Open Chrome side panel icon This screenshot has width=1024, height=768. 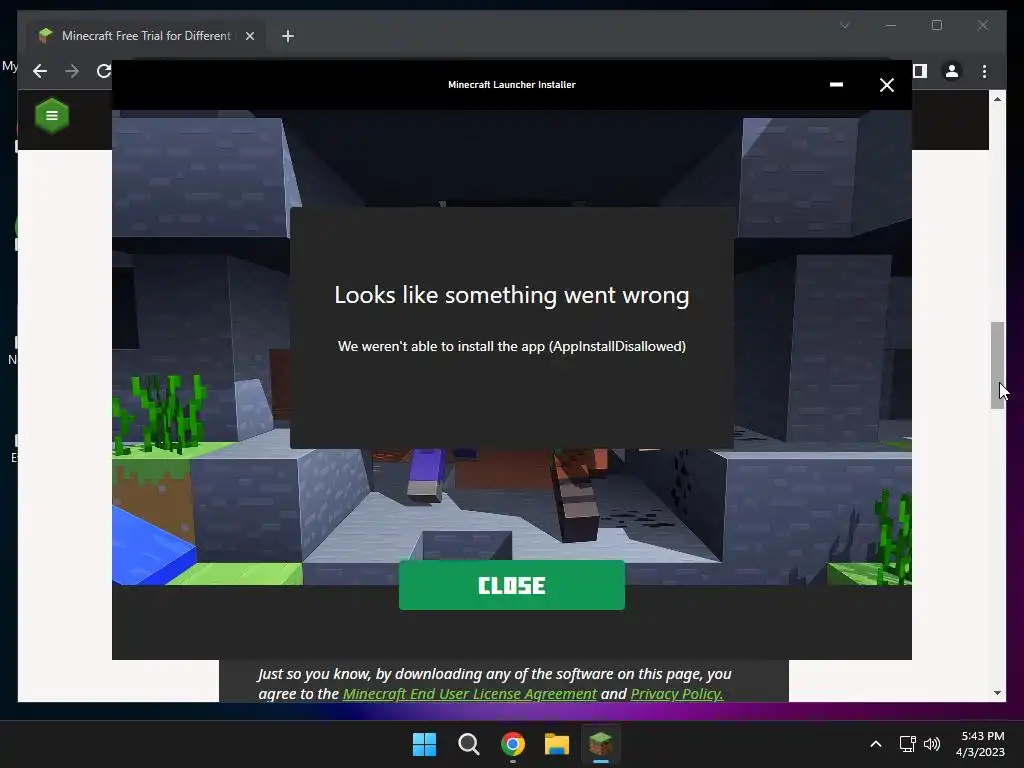click(x=920, y=71)
